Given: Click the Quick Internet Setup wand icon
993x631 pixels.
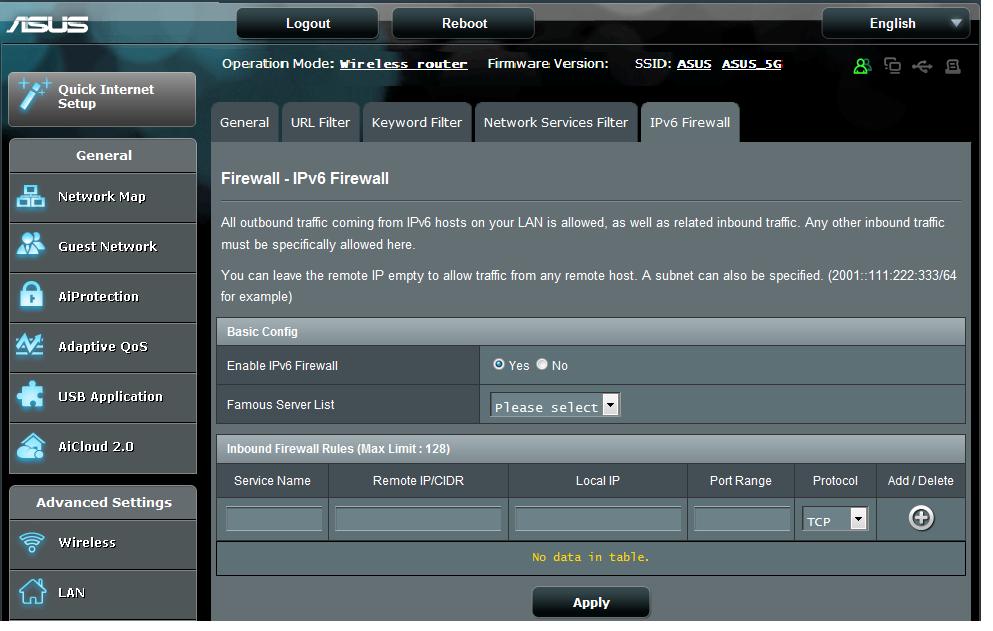Looking at the screenshot, I should click(x=33, y=96).
